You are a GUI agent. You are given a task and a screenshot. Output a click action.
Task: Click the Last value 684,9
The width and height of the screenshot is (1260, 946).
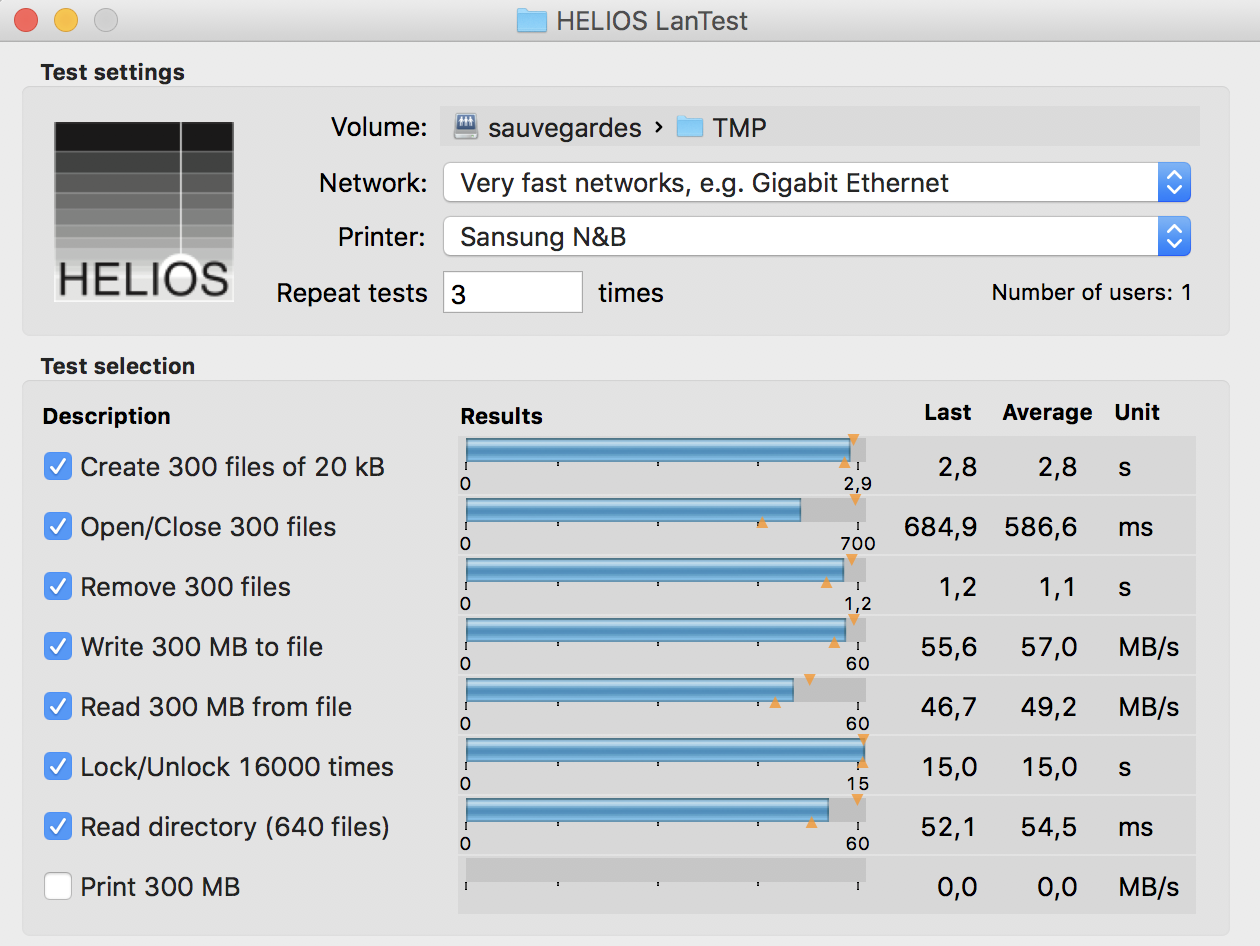click(940, 527)
